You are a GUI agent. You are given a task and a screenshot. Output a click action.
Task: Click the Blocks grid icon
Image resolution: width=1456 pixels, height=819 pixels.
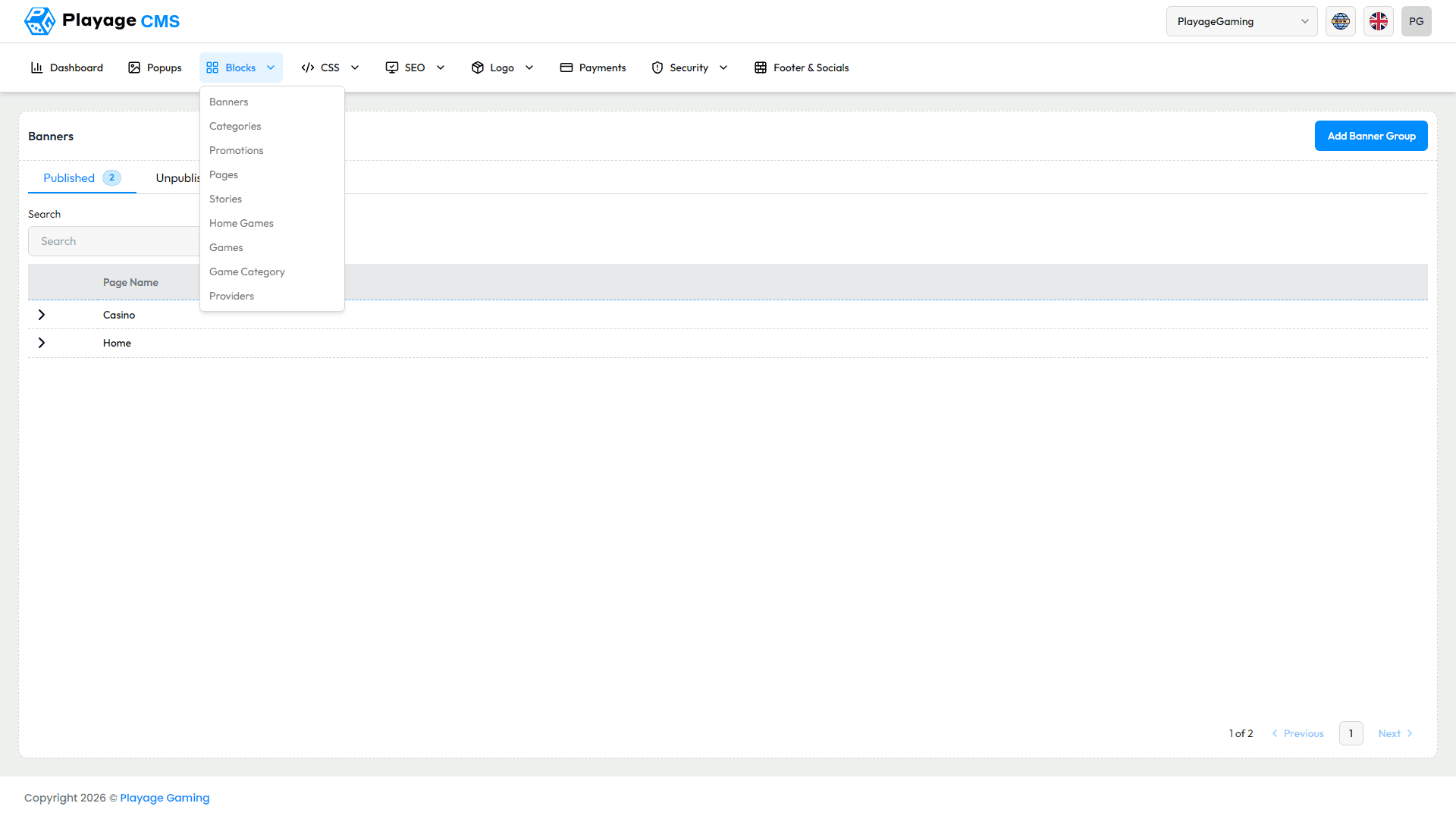[x=212, y=67]
